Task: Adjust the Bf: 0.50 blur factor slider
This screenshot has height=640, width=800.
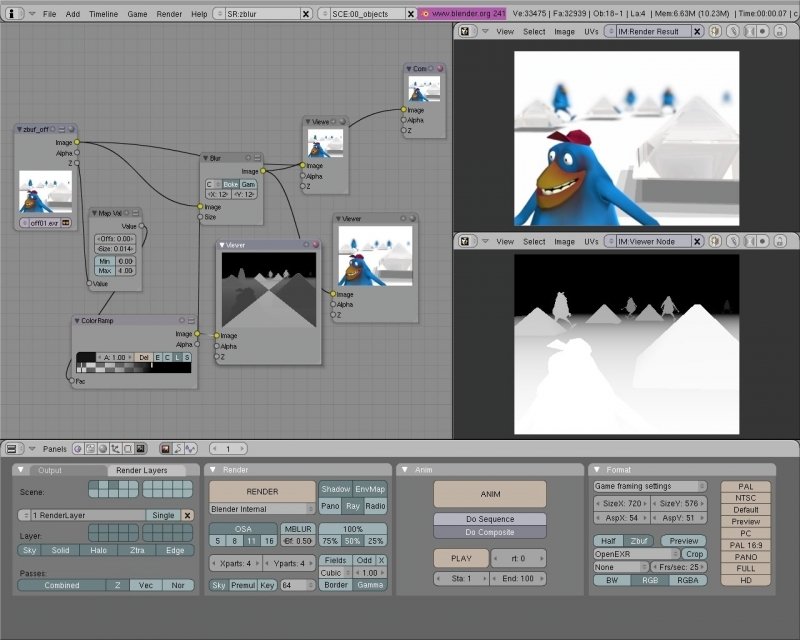Action: [297, 541]
